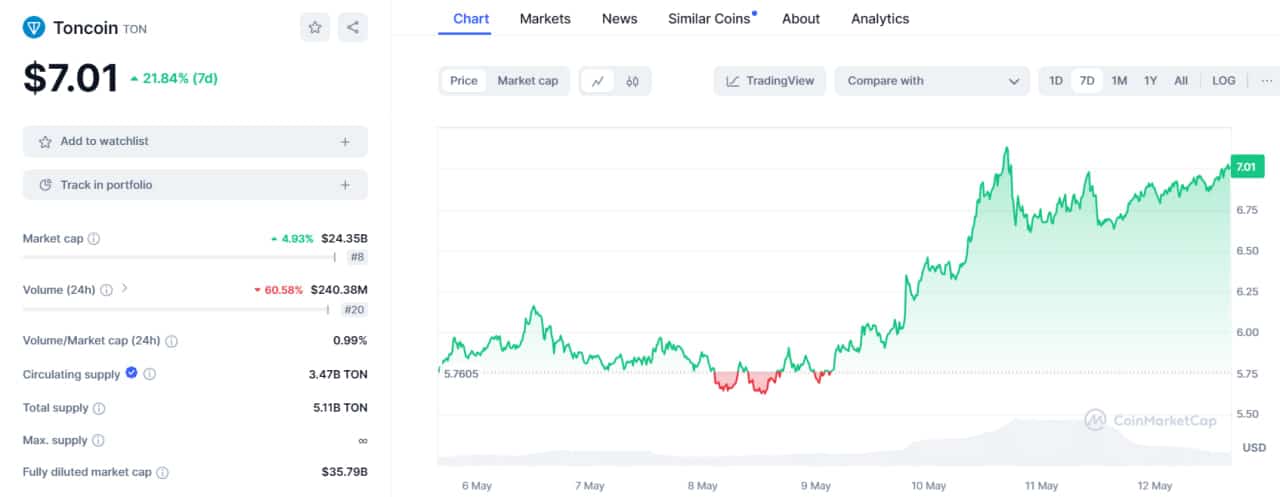Open the About tab
Screen dimensions: 1280x497
tap(801, 19)
